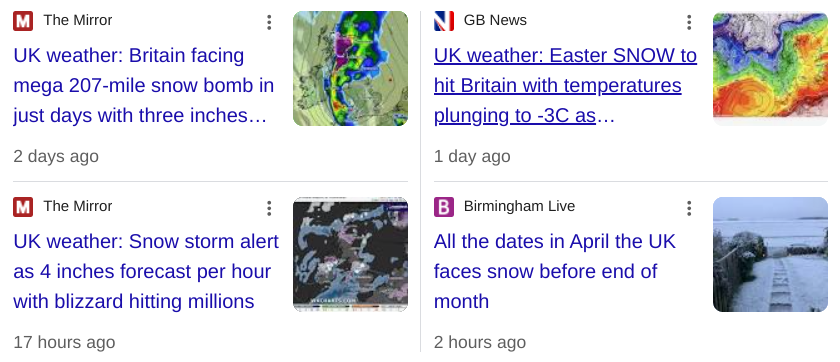The height and width of the screenshot is (362, 840).
Task: Click red and orange temperature map thumbnail
Action: (770, 69)
